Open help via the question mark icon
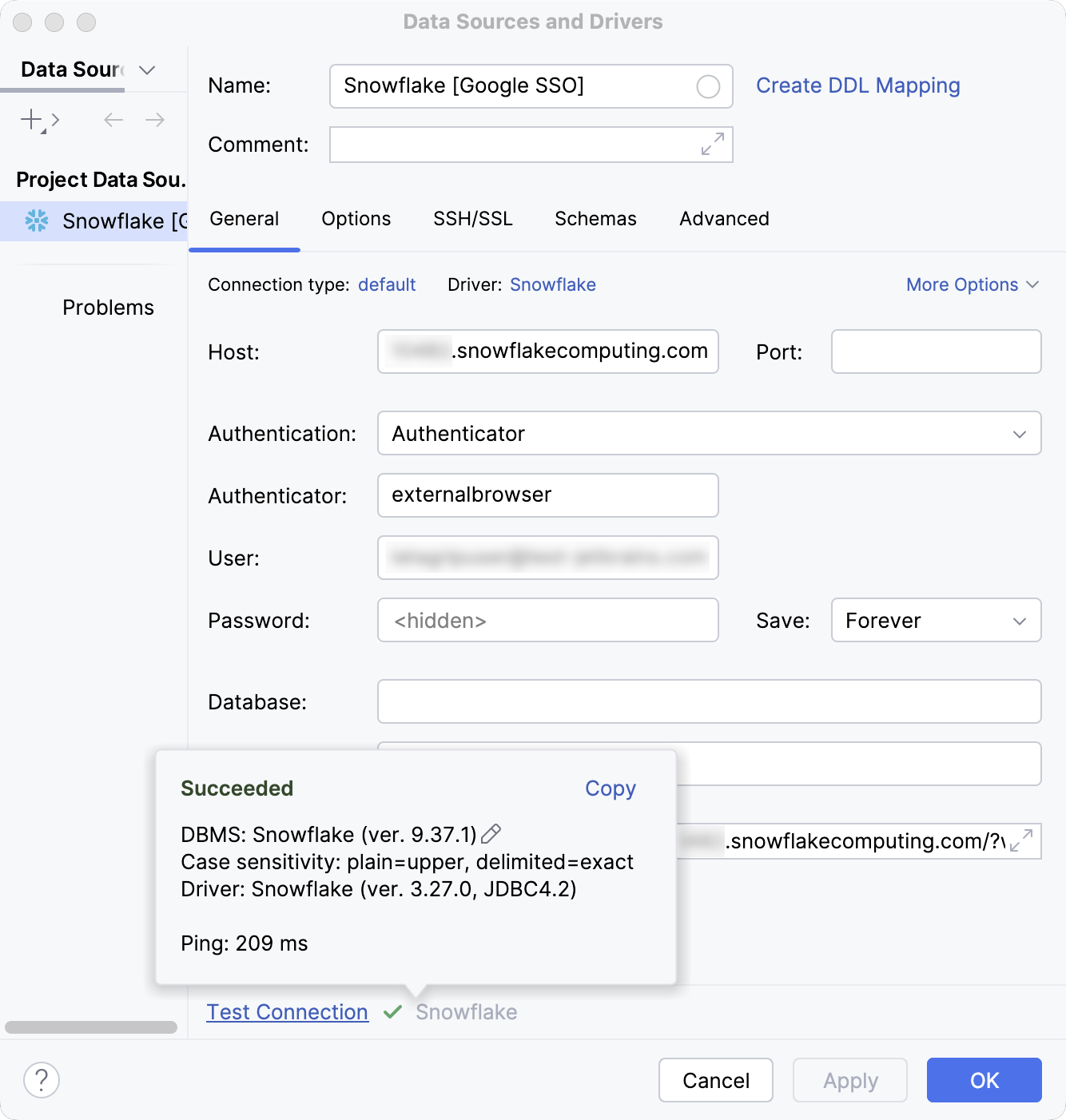The image size is (1066, 1120). click(42, 1080)
